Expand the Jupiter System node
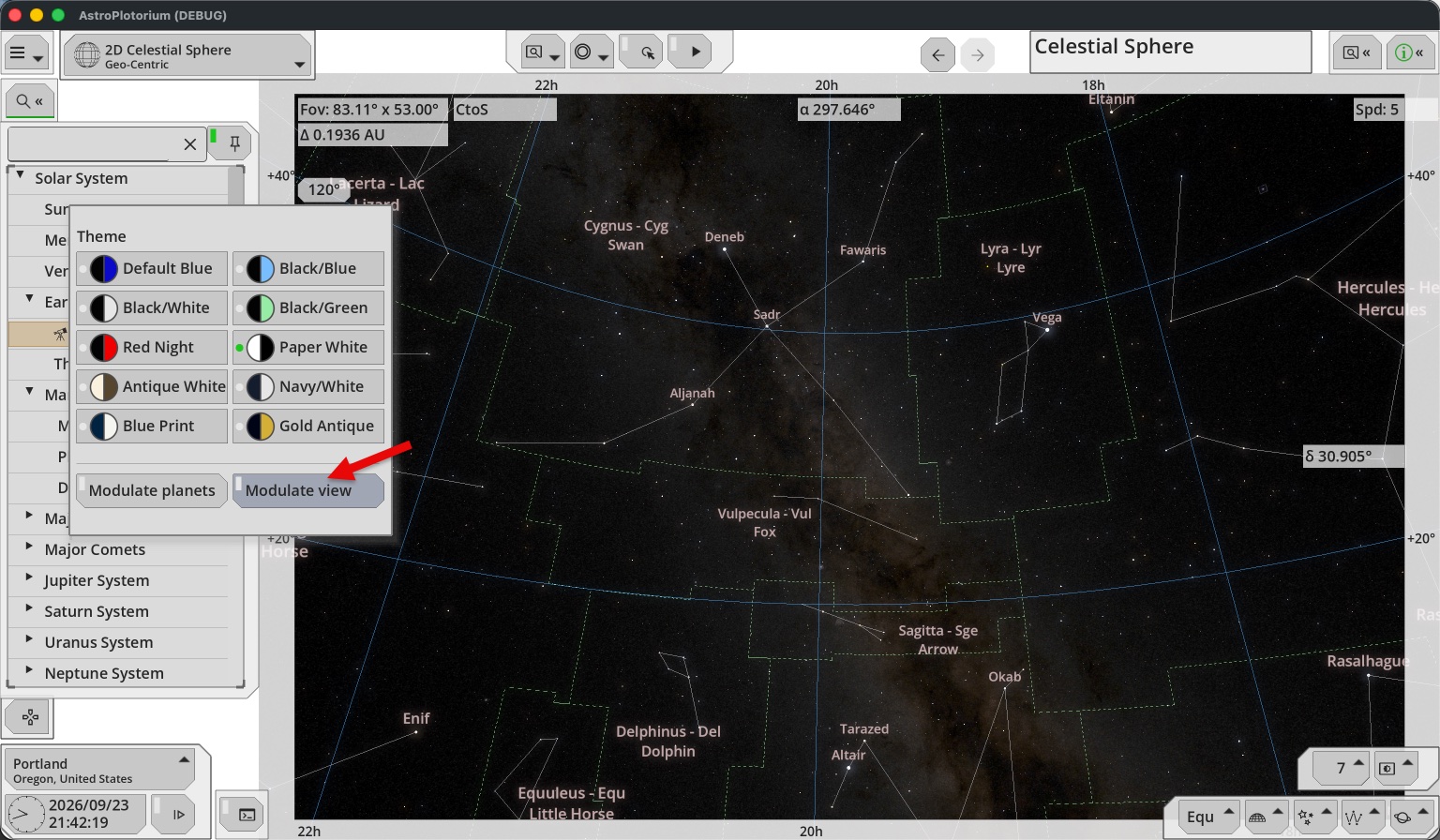This screenshot has height=840, width=1440. click(x=29, y=578)
